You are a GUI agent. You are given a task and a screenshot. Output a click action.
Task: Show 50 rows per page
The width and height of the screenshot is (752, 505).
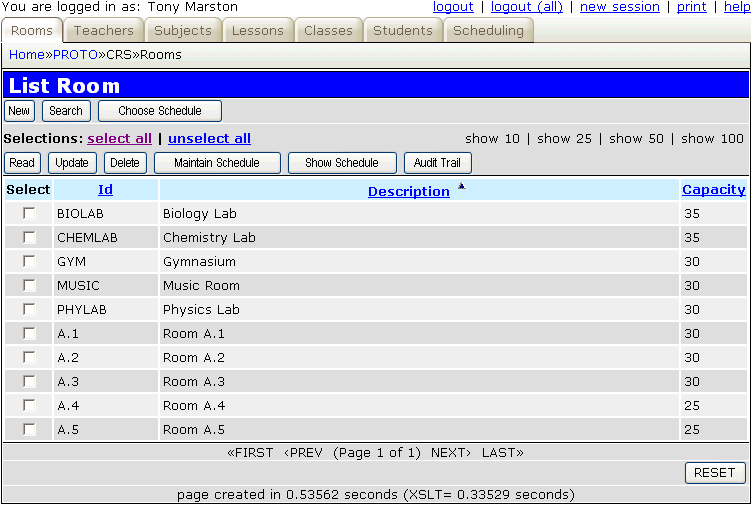pos(636,139)
